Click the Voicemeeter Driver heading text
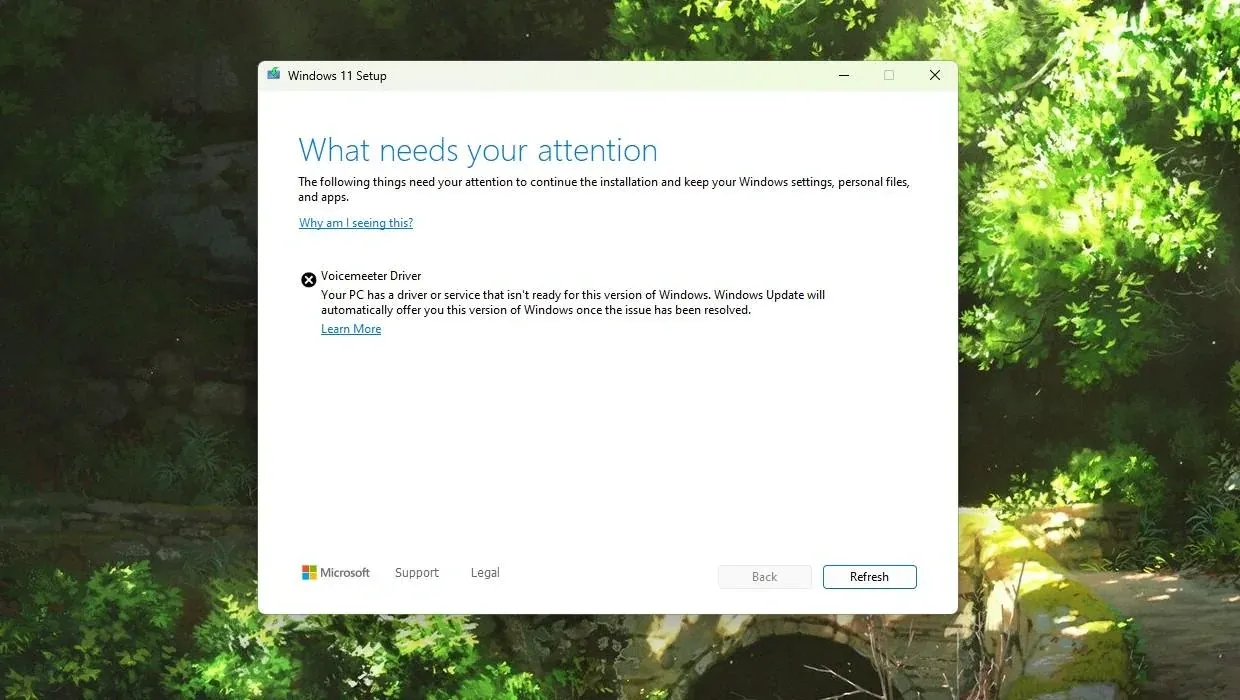 (x=371, y=276)
